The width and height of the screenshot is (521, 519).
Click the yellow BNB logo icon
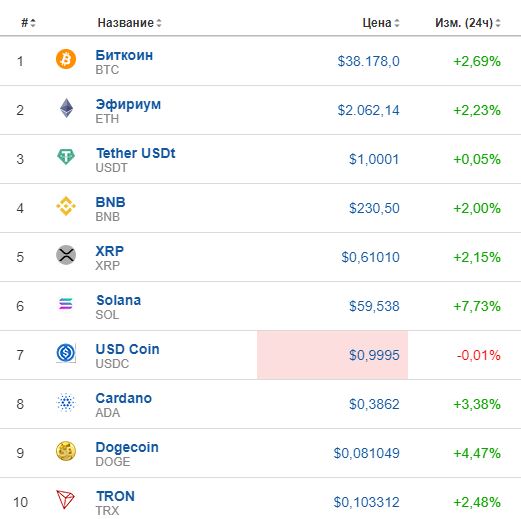(x=66, y=206)
